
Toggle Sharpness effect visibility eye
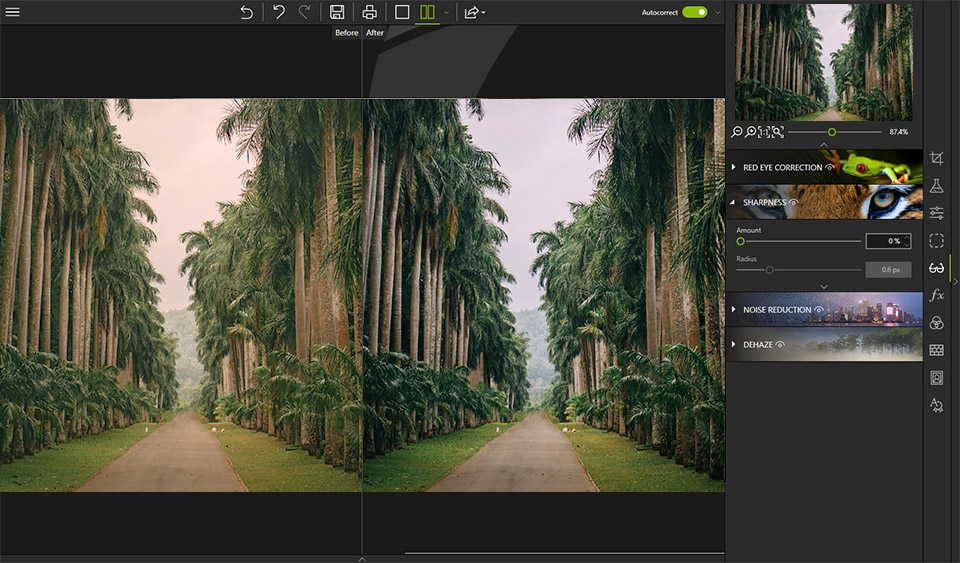coord(793,202)
